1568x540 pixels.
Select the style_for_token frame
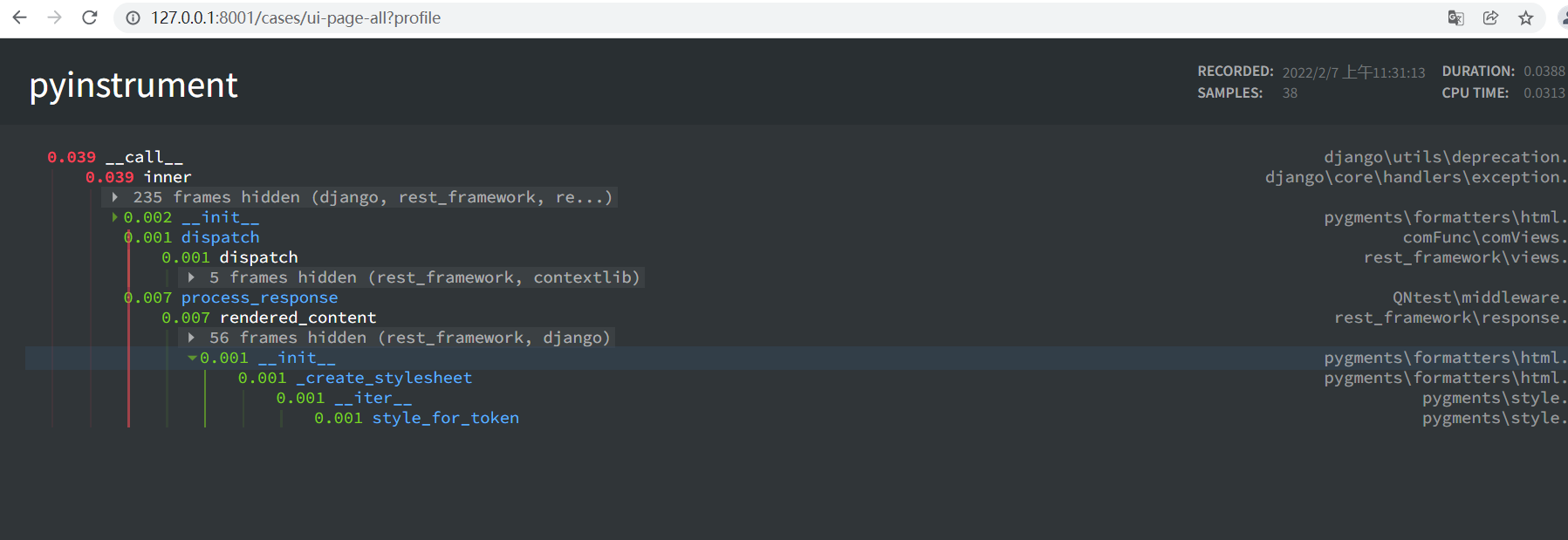point(416,418)
